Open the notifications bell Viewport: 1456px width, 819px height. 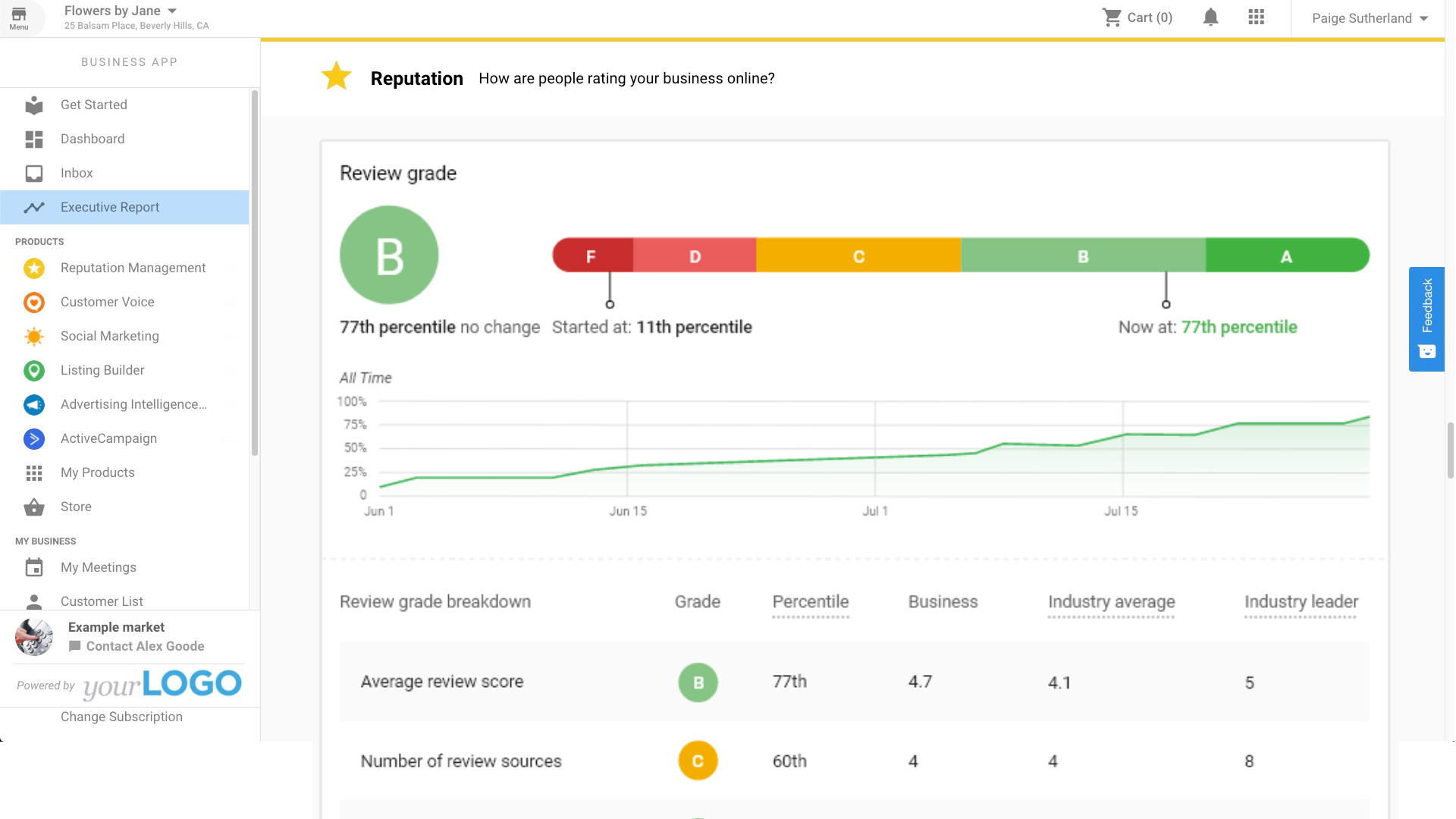click(x=1211, y=17)
